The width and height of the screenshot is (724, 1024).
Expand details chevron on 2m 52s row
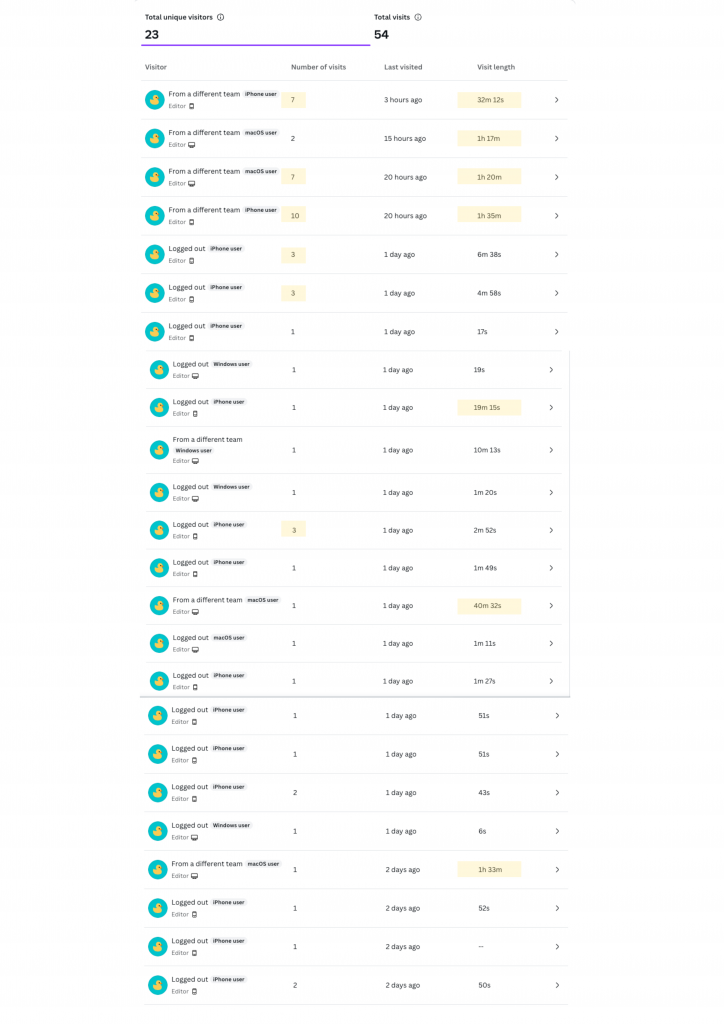click(x=551, y=530)
